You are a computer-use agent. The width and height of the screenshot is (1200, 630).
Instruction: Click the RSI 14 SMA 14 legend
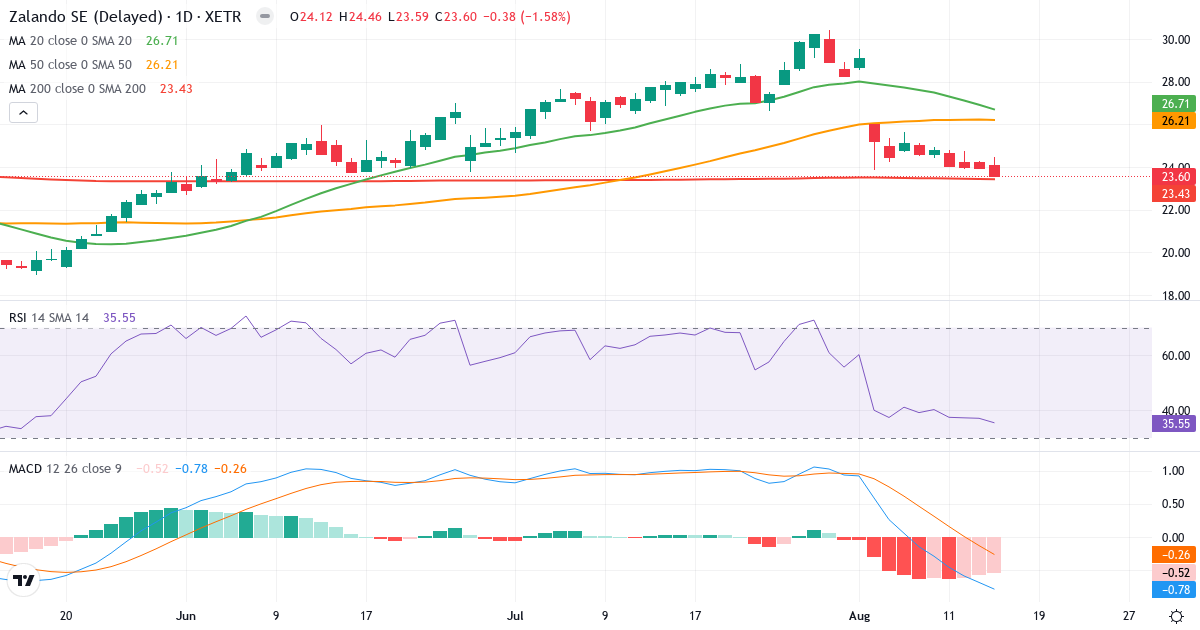coord(49,318)
